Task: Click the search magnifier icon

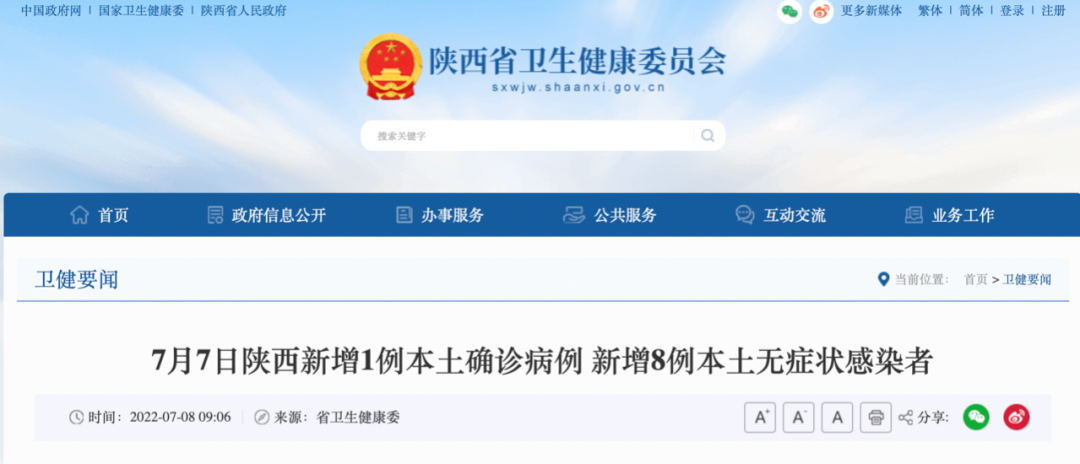Action: click(707, 136)
